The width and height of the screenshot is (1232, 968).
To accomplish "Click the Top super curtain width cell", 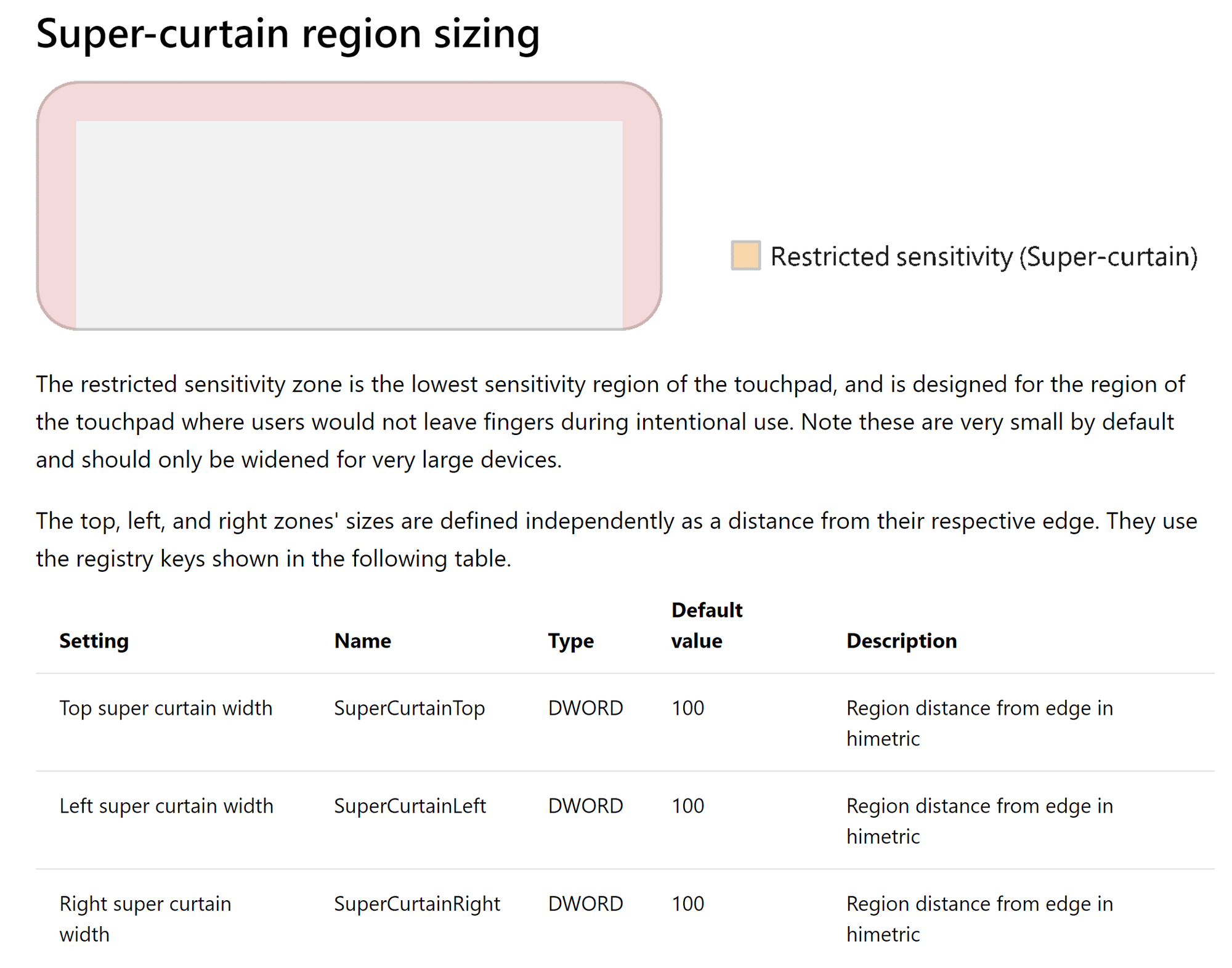I will [166, 708].
